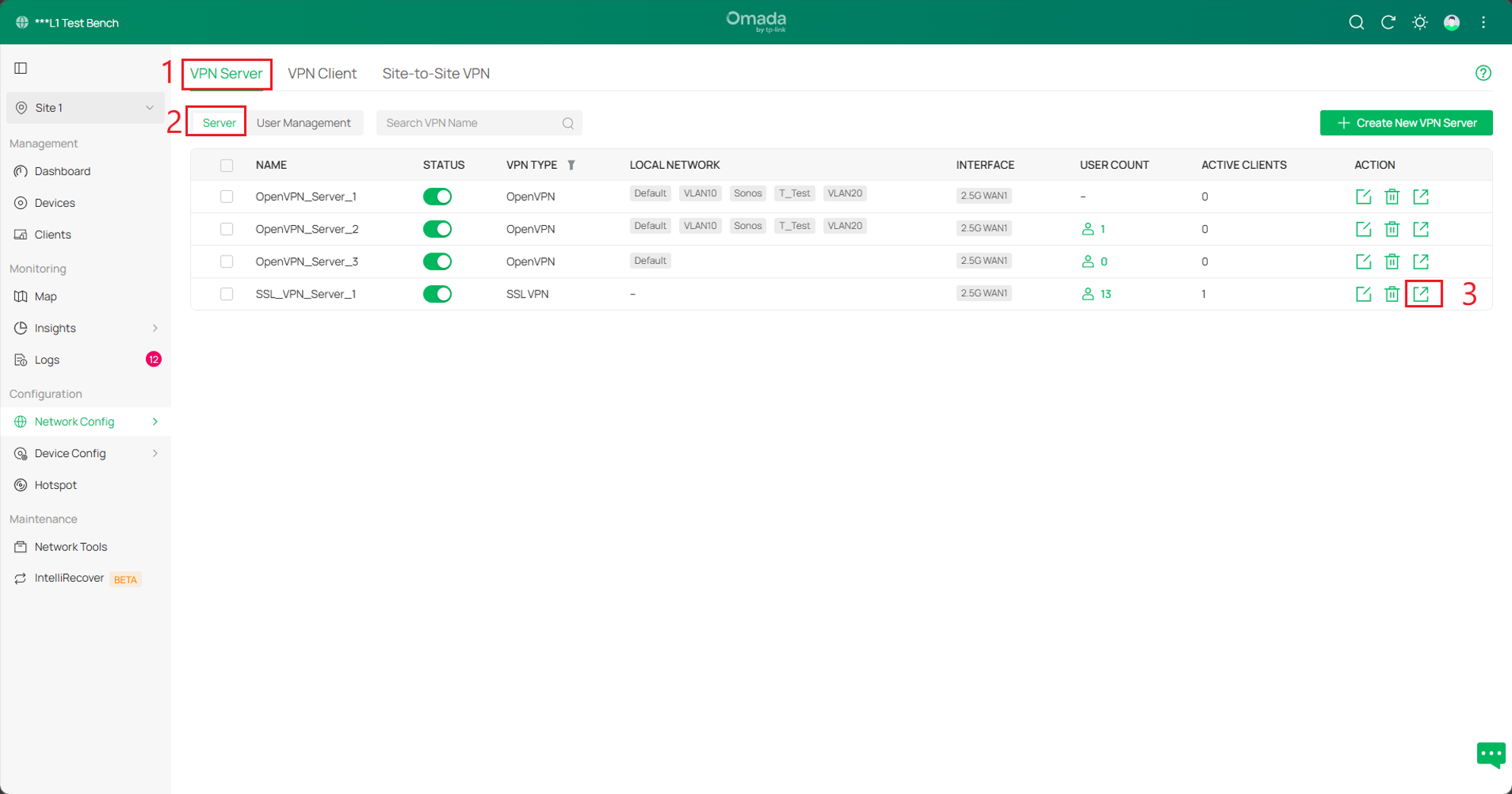Click Create New VPN Server button

pyautogui.click(x=1406, y=123)
